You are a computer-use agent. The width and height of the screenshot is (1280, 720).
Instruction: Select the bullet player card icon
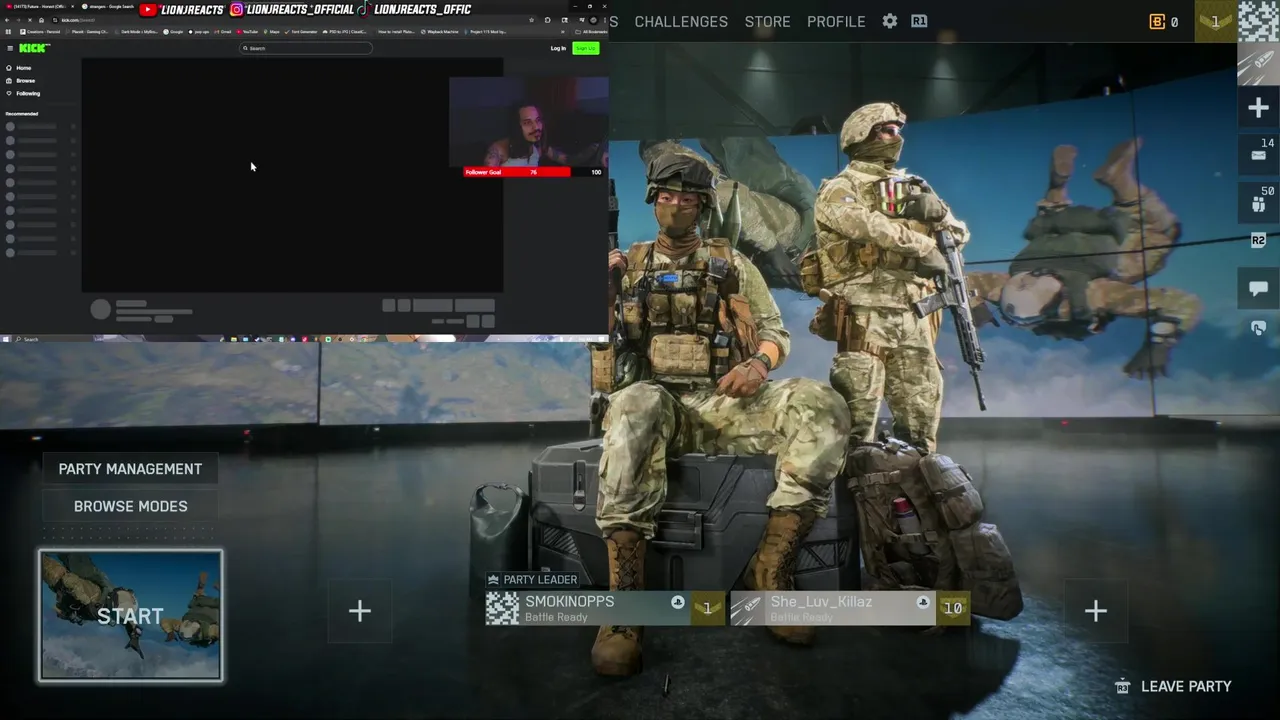tap(1258, 63)
